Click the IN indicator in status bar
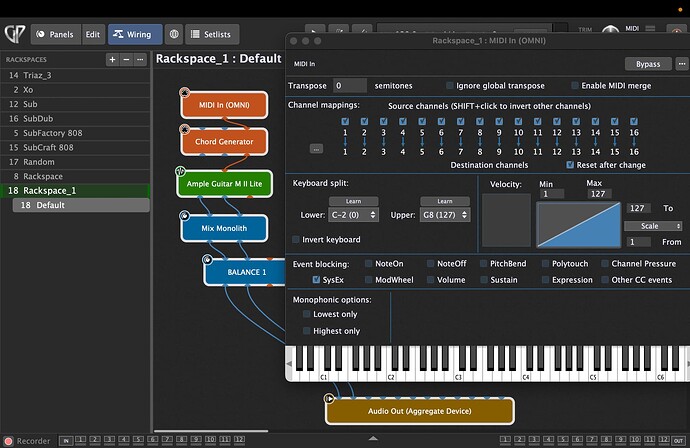The width and height of the screenshot is (690, 448). coord(66,441)
